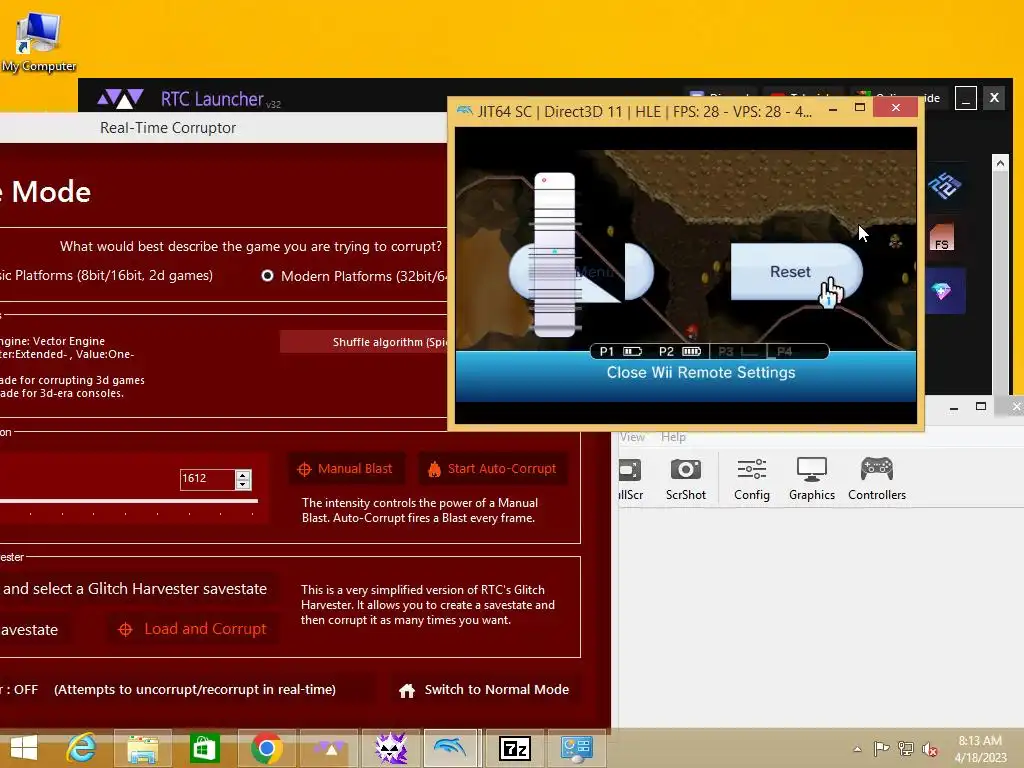Open Dolphin Controllers settings icon

tap(876, 479)
